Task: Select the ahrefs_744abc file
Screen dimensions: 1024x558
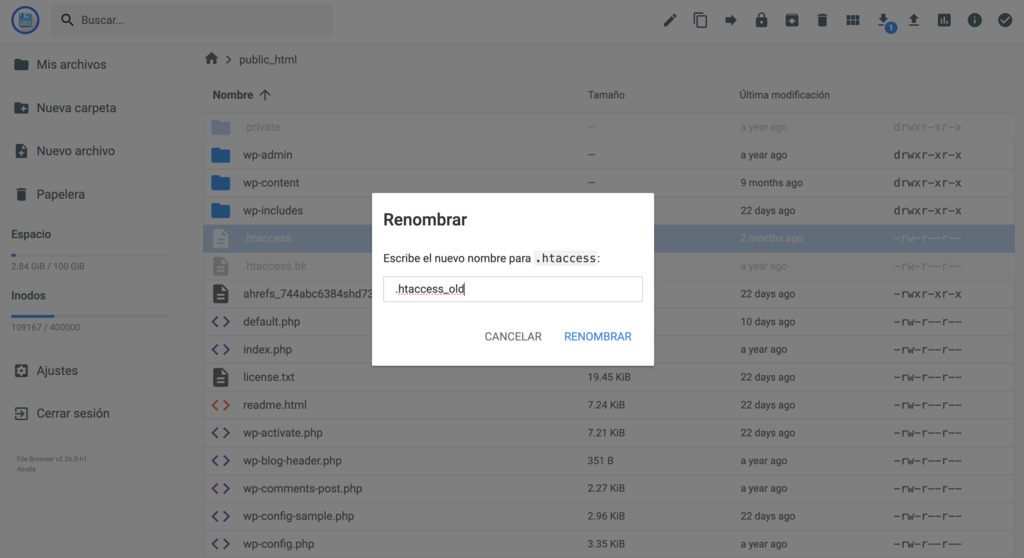Action: click(609, 293)
